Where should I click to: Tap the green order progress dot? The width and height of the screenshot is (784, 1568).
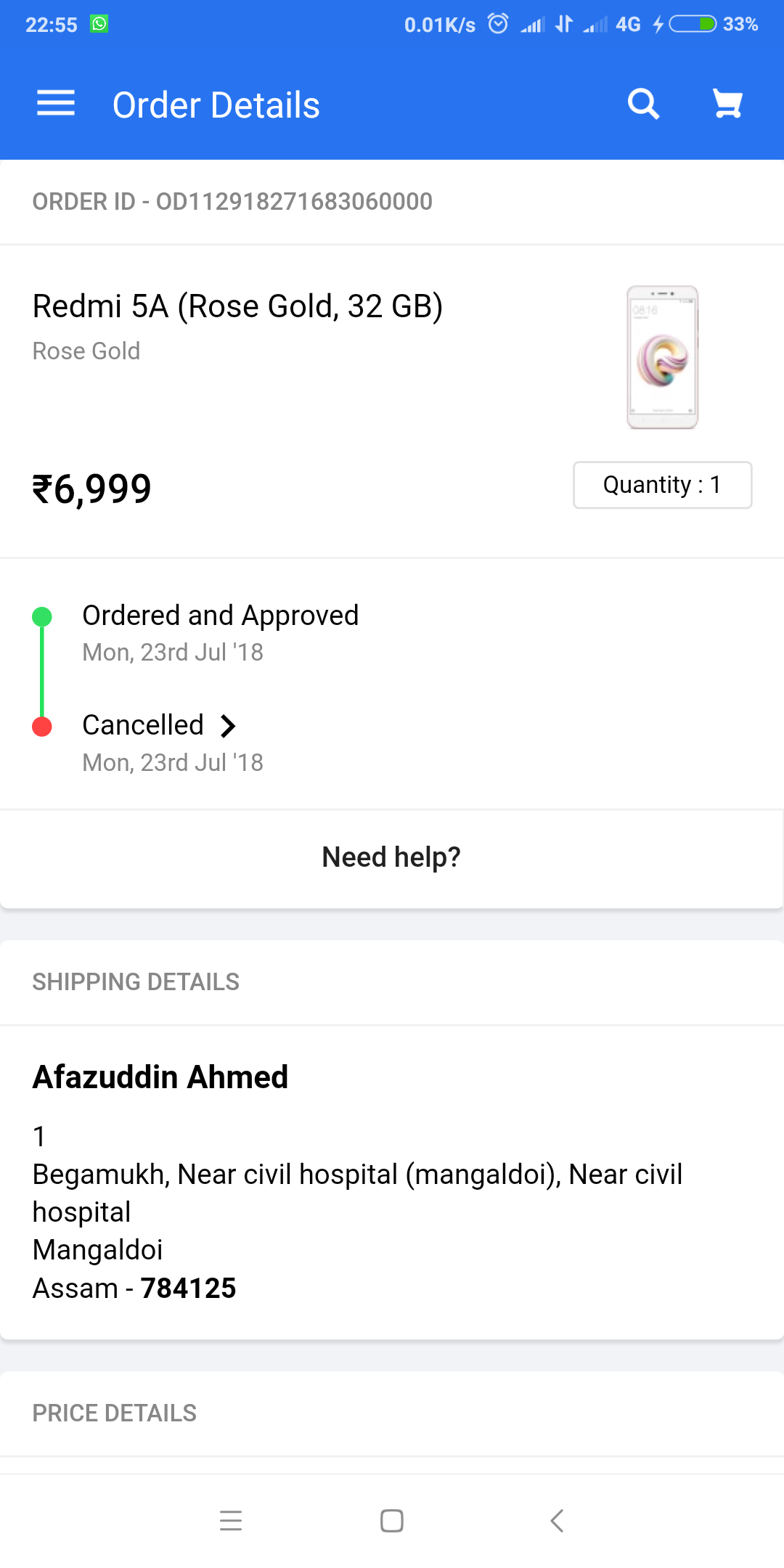coord(42,617)
